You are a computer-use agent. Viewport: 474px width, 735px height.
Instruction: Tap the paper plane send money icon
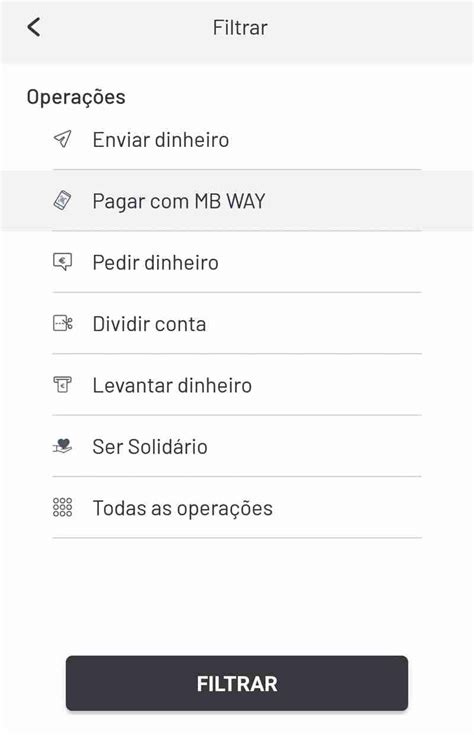pyautogui.click(x=62, y=139)
